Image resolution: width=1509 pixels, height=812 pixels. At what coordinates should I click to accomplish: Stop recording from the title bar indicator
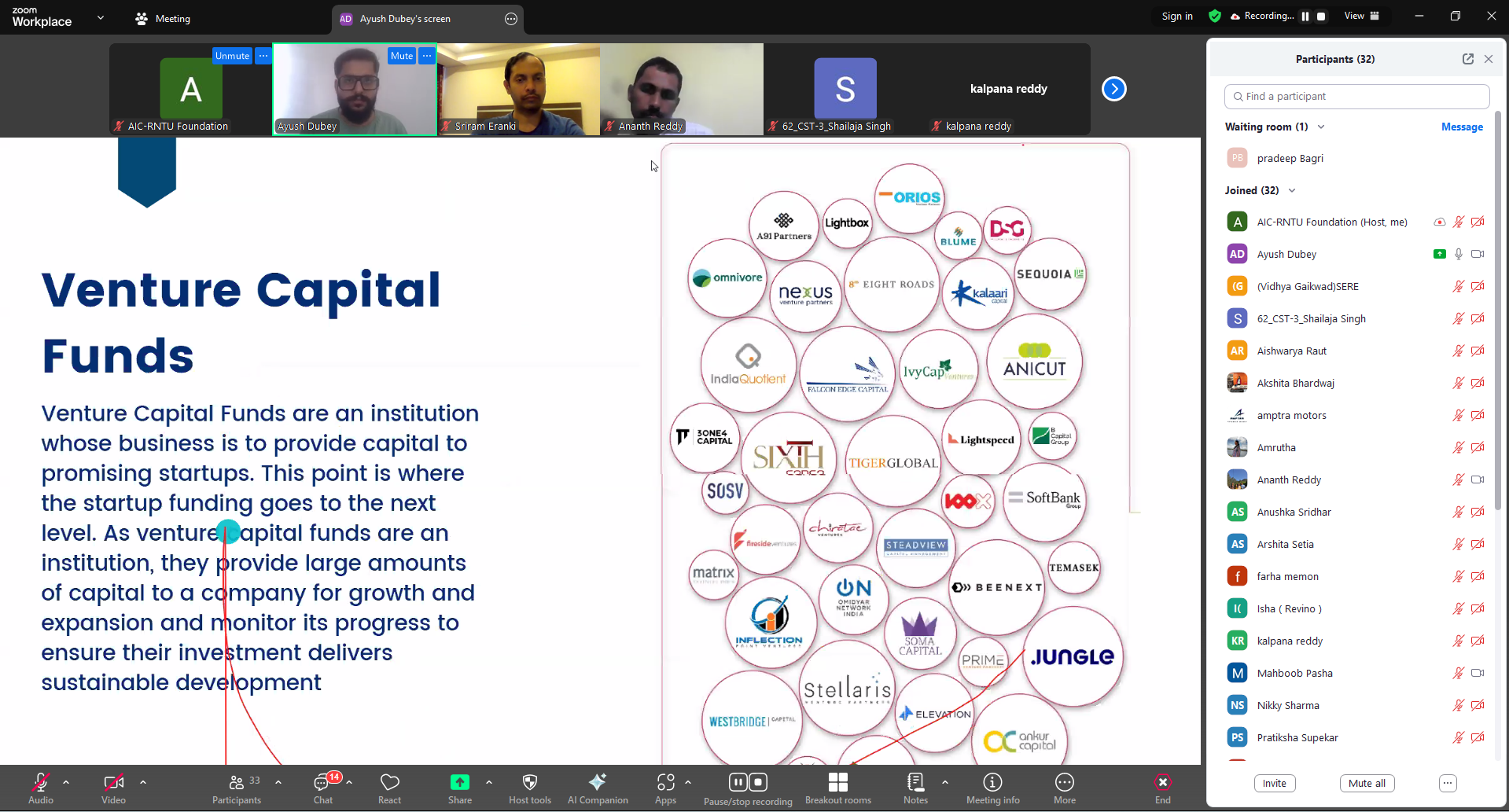[x=1321, y=16]
